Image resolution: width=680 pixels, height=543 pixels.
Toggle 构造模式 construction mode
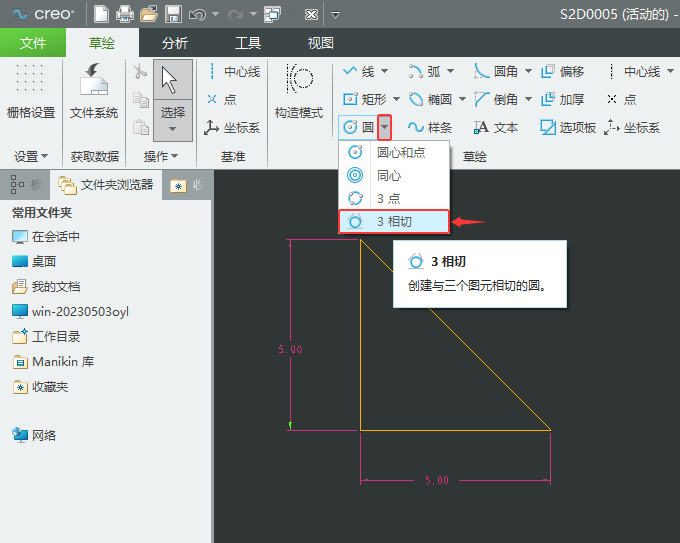click(299, 92)
